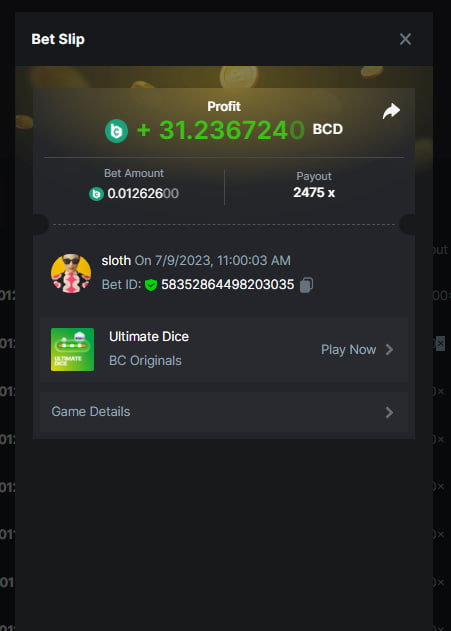This screenshot has height=631, width=451.
Task: Click the green verified shield icon
Action: pyautogui.click(x=151, y=285)
